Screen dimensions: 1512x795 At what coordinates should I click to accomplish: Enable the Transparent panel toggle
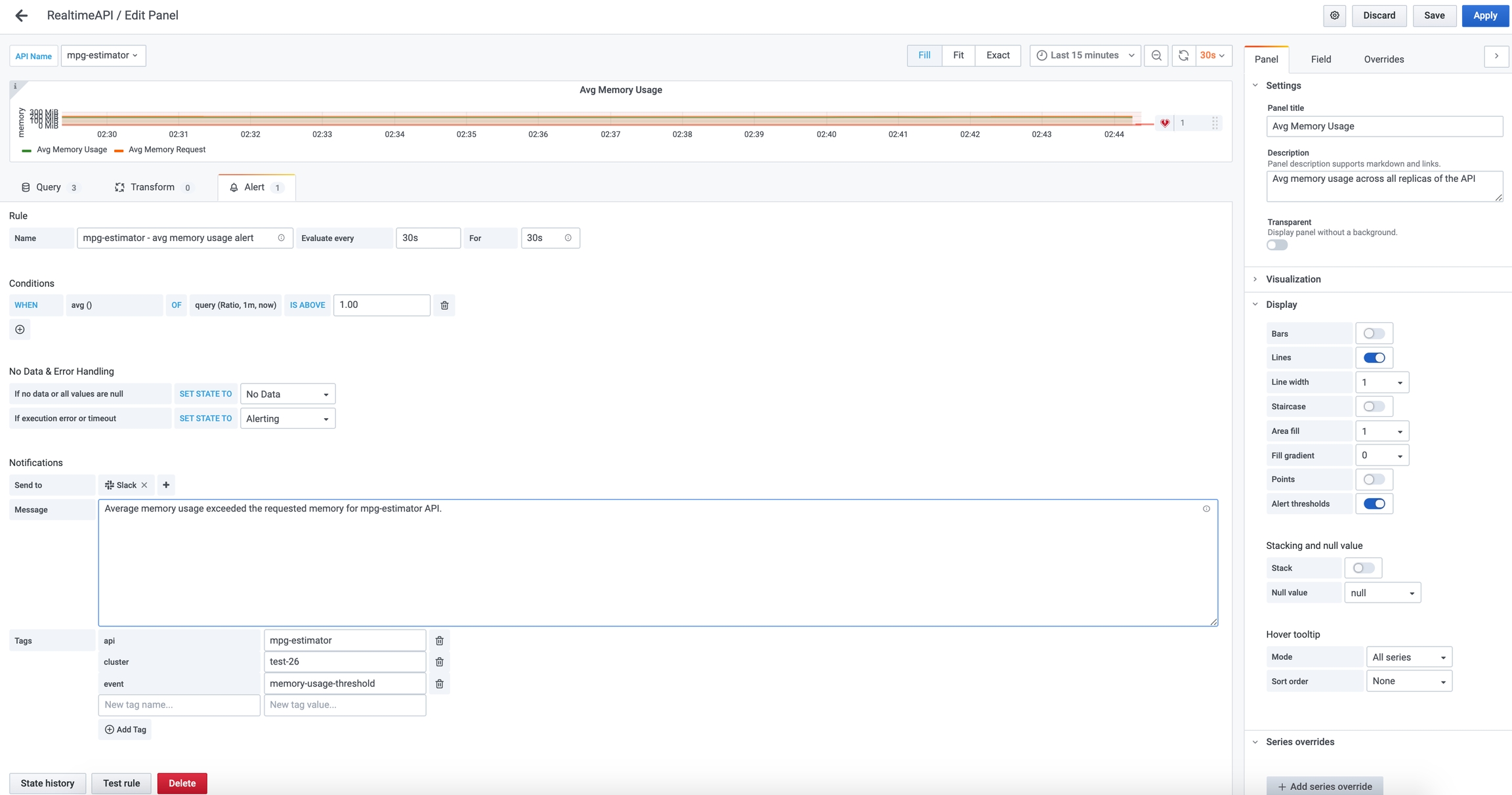1276,245
